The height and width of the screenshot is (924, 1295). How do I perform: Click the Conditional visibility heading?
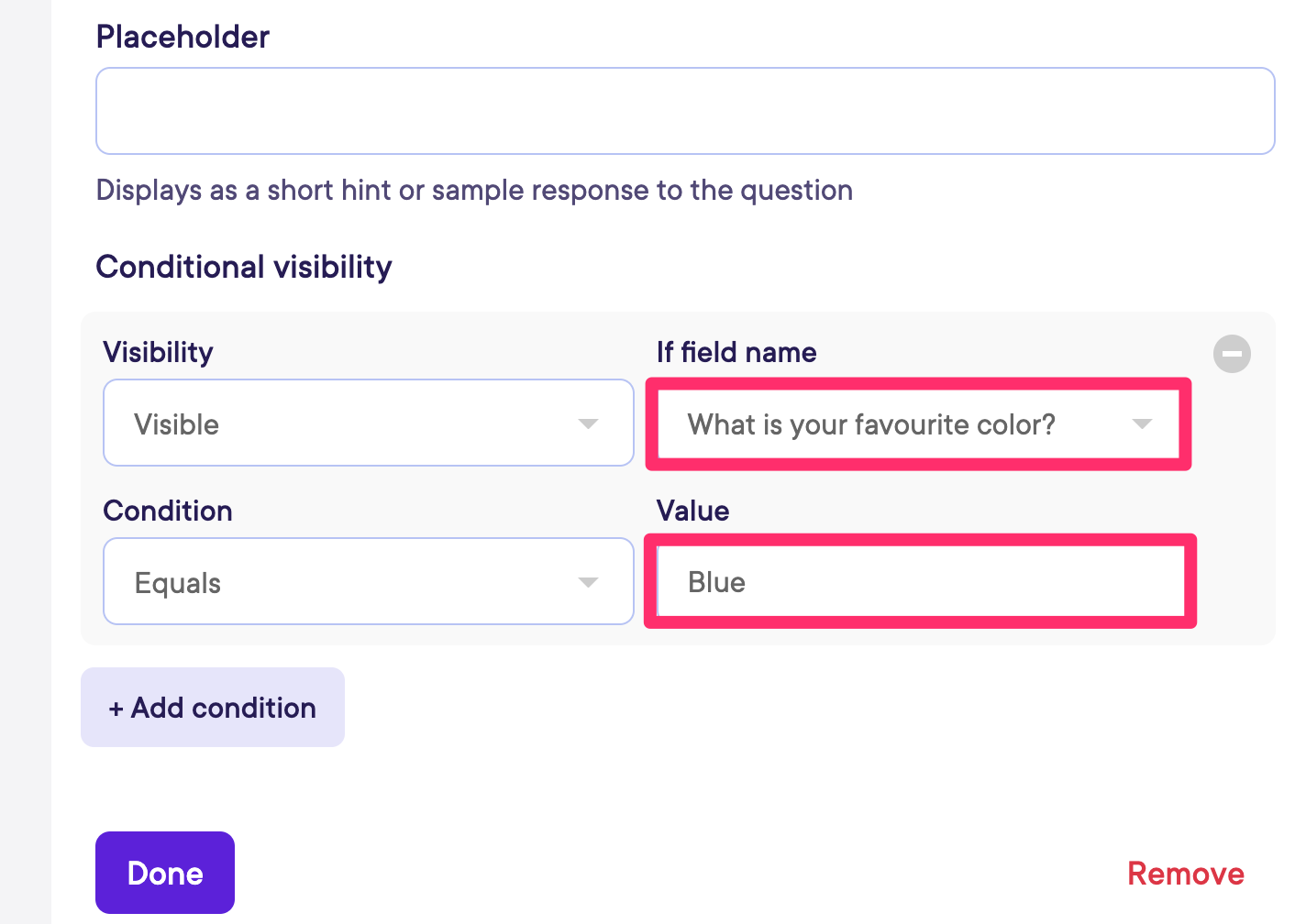(244, 267)
